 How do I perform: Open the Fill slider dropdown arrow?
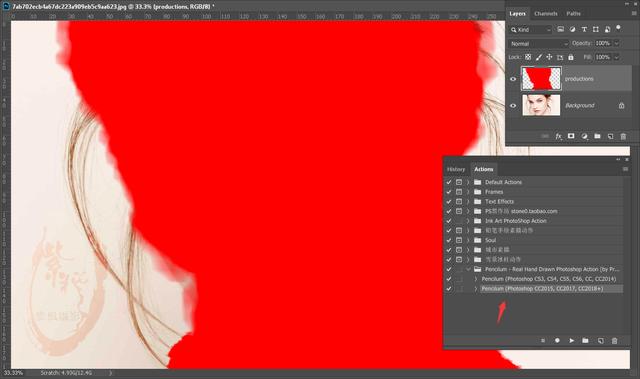tap(617, 57)
